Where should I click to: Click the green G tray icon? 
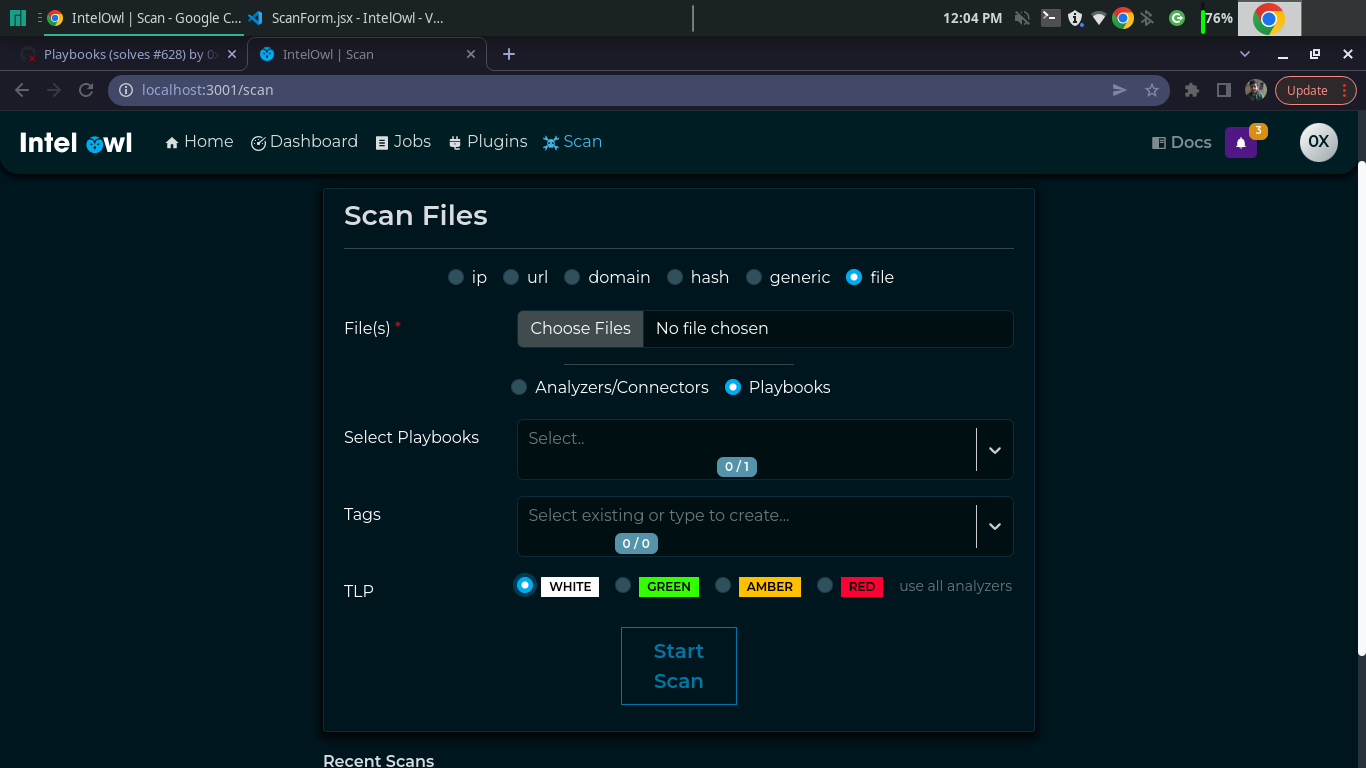[x=1177, y=18]
